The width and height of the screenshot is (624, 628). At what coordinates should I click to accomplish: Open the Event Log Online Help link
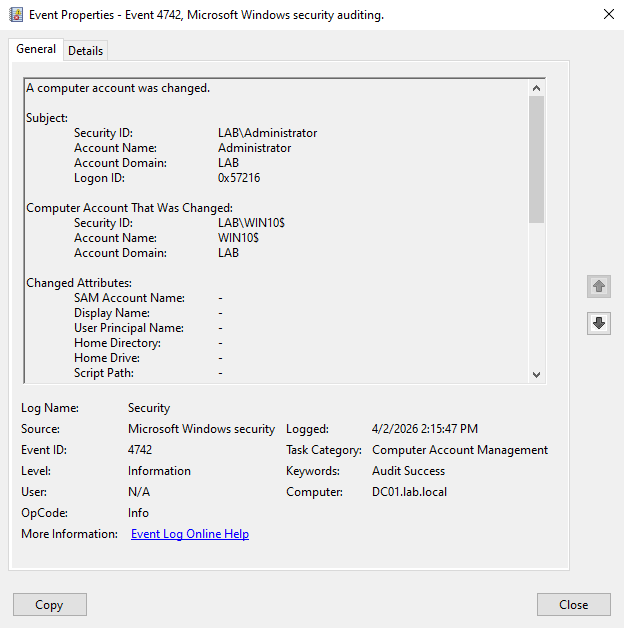(190, 534)
